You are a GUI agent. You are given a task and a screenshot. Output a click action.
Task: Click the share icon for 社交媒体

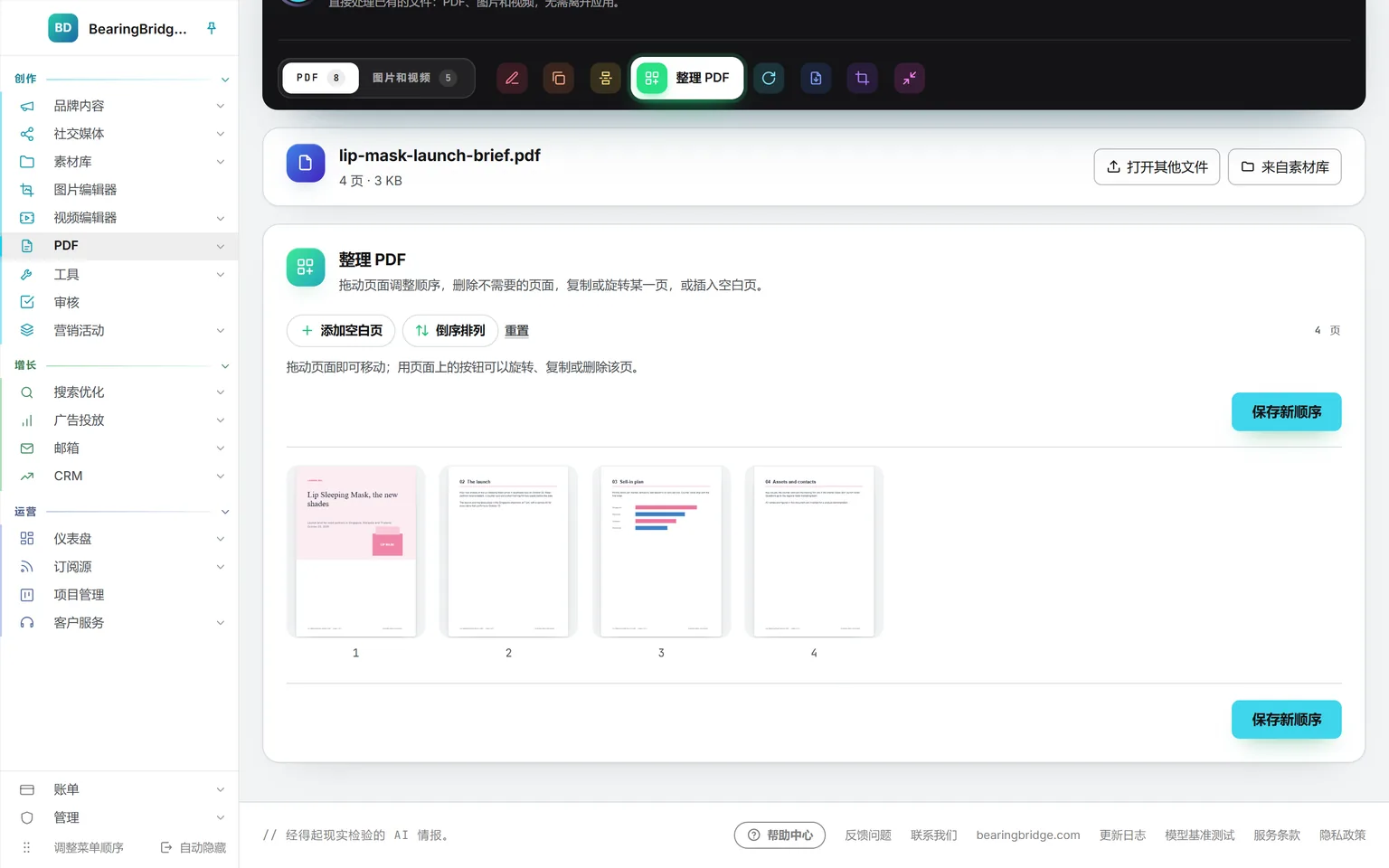pos(27,134)
